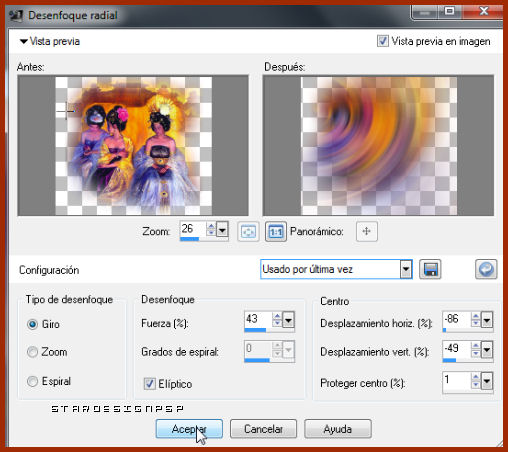The image size is (508, 452).
Task: Click the Zoom value field showing 26
Action: pos(193,229)
